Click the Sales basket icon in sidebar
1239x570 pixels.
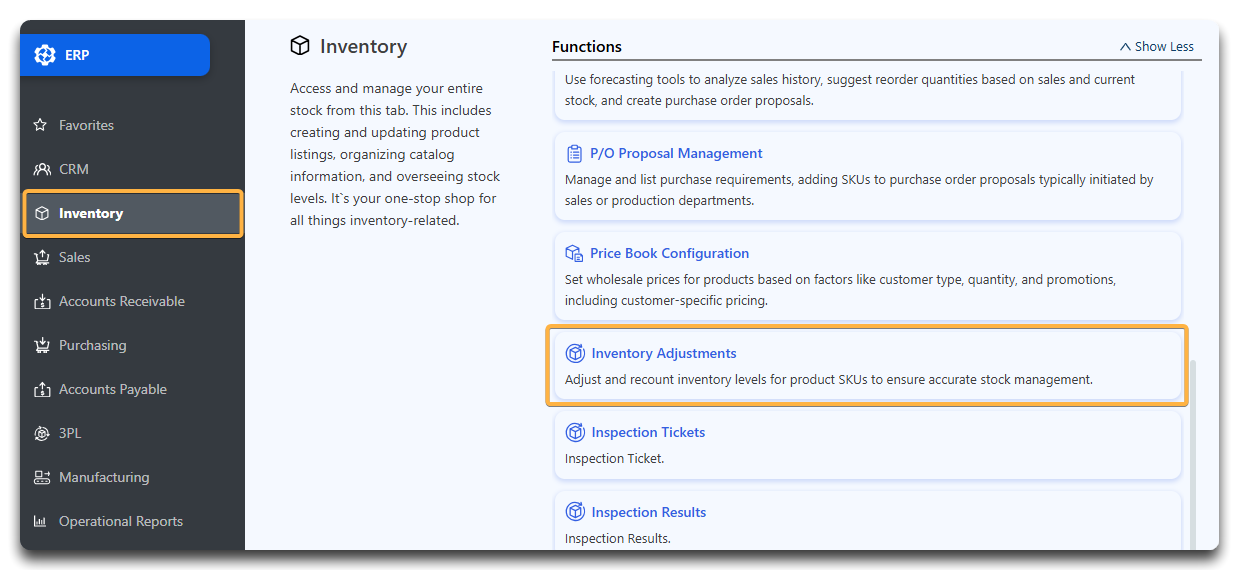pos(41,257)
